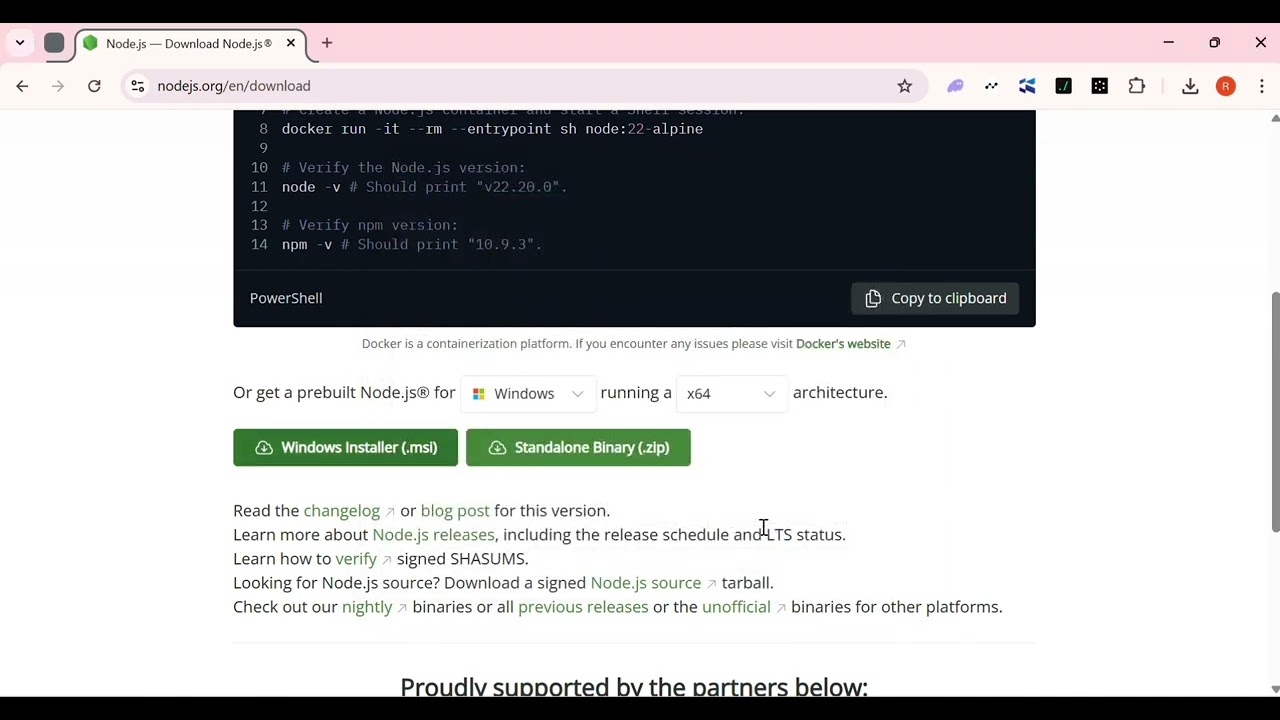This screenshot has width=1280, height=720.
Task: Open the previous releases link
Action: pos(583,607)
